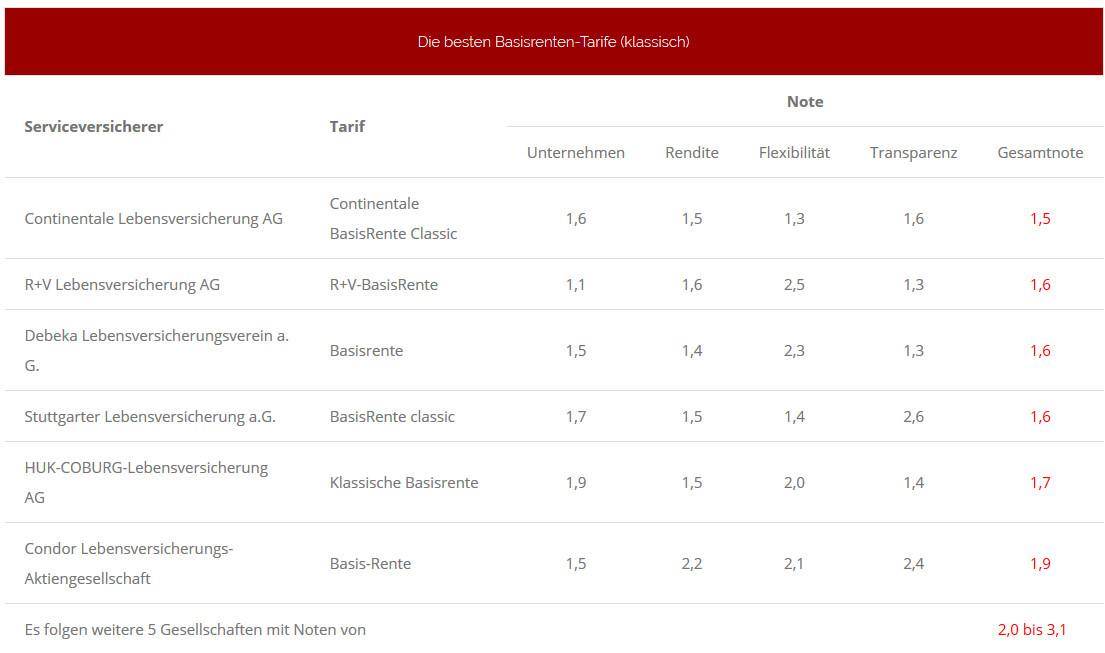
Task: Select R+V Lebensversicherung AG entry
Action: click(123, 285)
